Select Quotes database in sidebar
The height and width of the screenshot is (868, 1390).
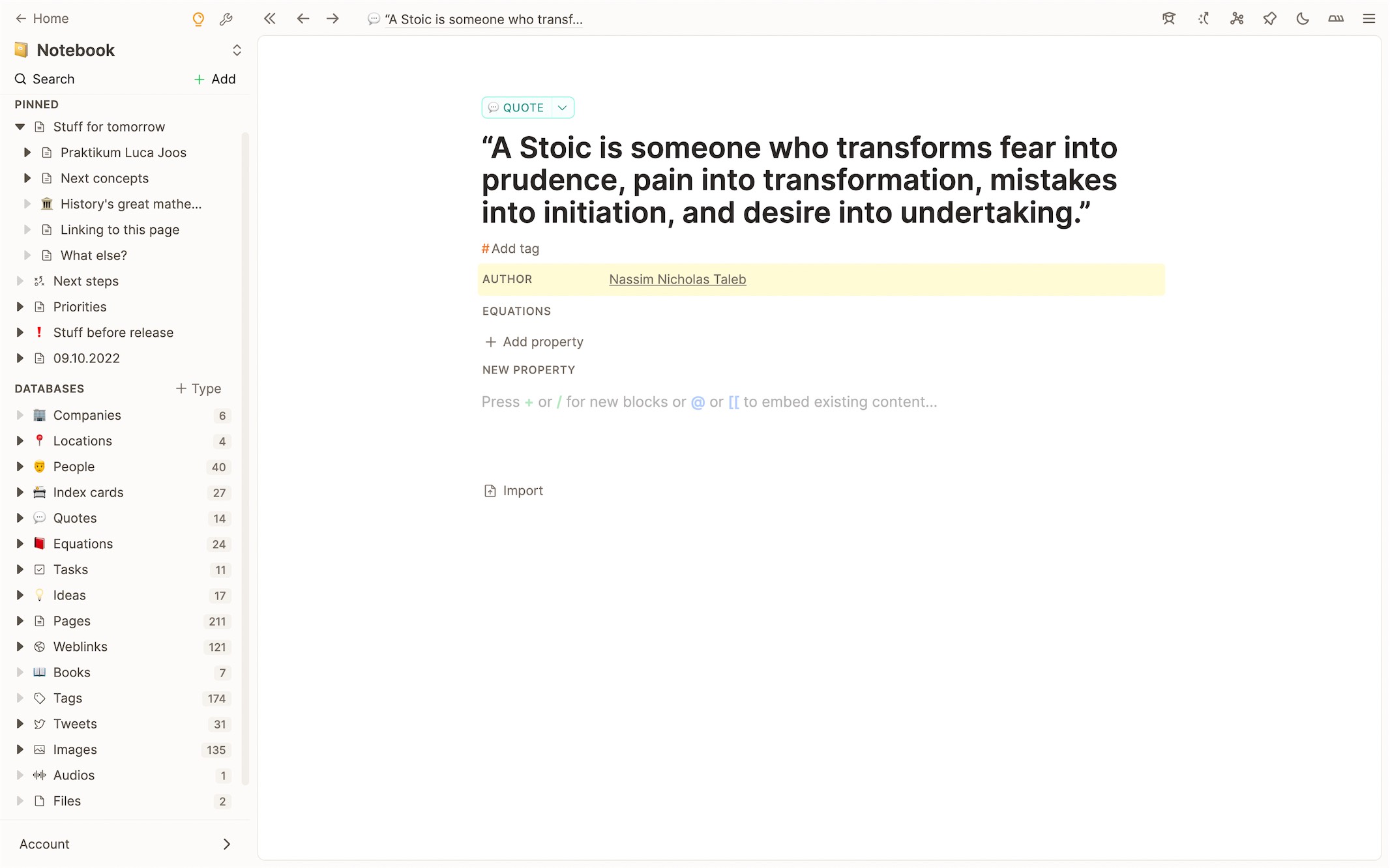click(x=75, y=517)
